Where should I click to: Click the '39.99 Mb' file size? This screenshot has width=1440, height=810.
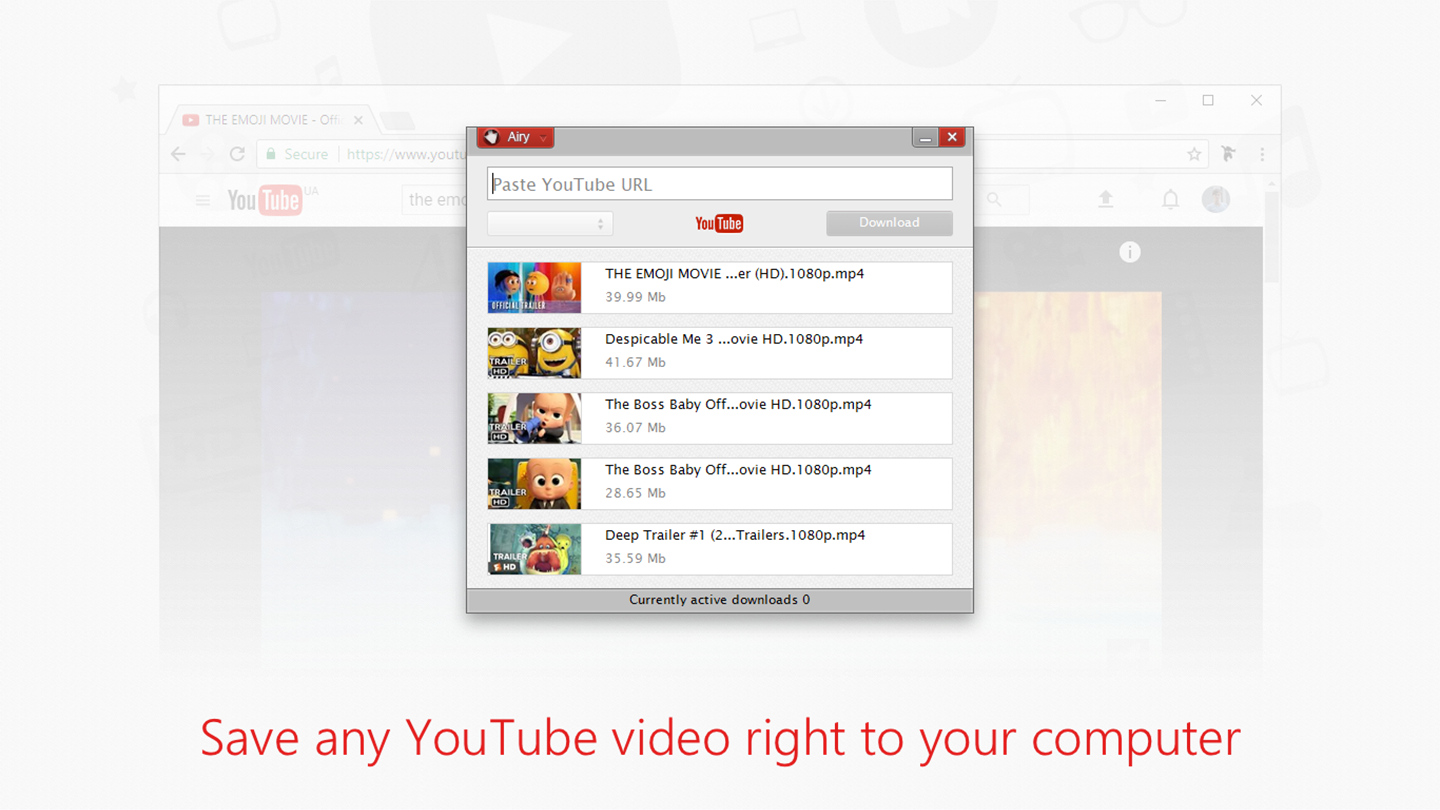click(x=635, y=297)
